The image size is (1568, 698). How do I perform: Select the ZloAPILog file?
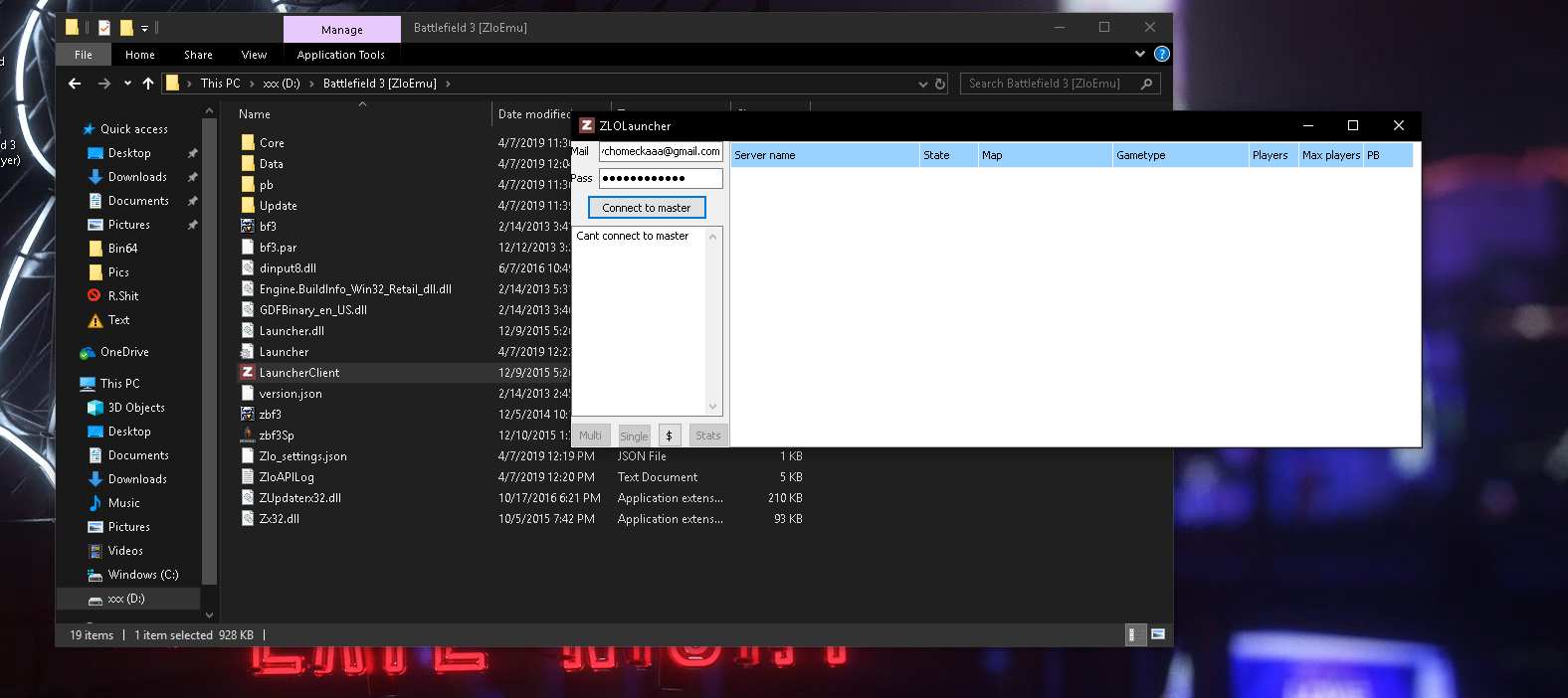(287, 477)
